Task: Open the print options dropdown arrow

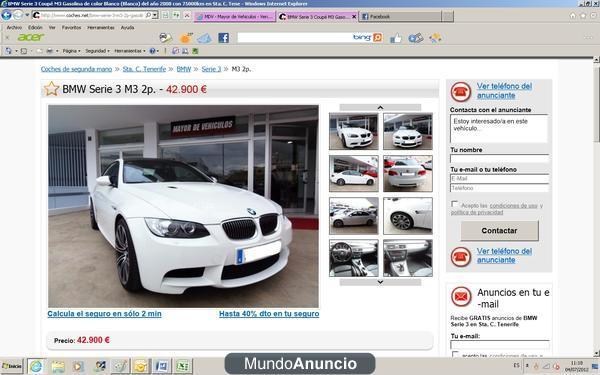Action: (57, 51)
